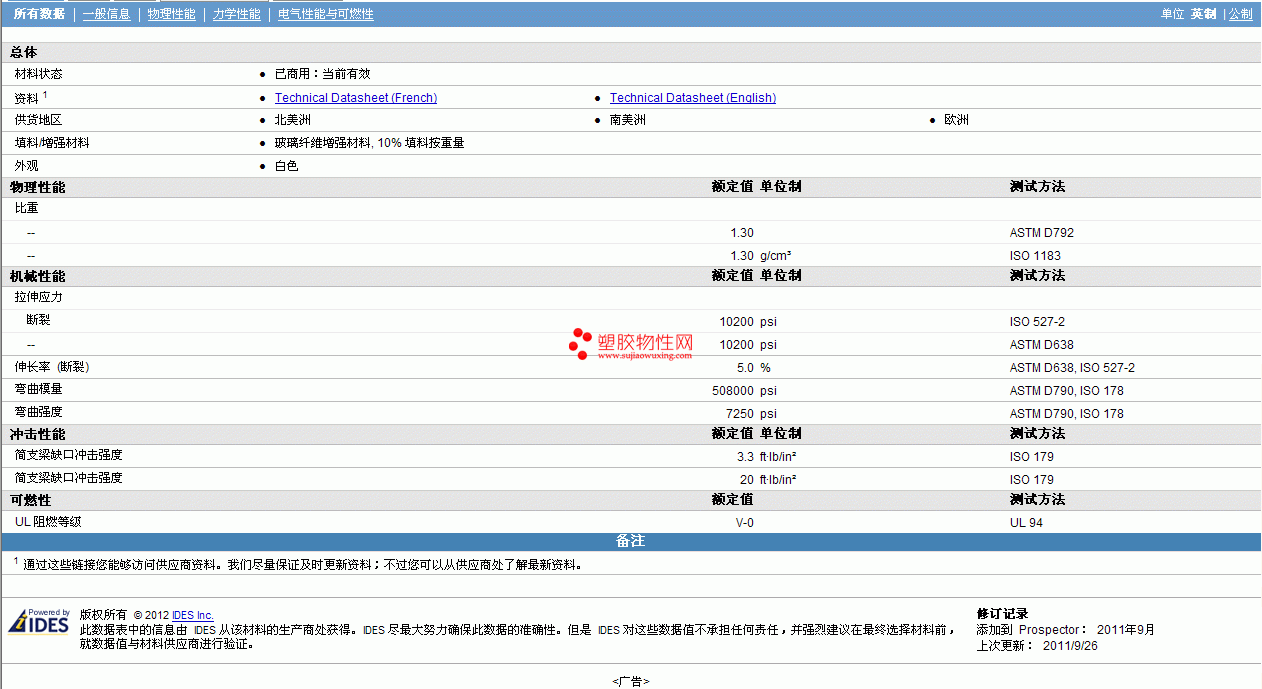The width and height of the screenshot is (1262, 689).
Task: Click ISO 179 in the 3.3 ft·lb/in² row
Action: coord(1032,457)
